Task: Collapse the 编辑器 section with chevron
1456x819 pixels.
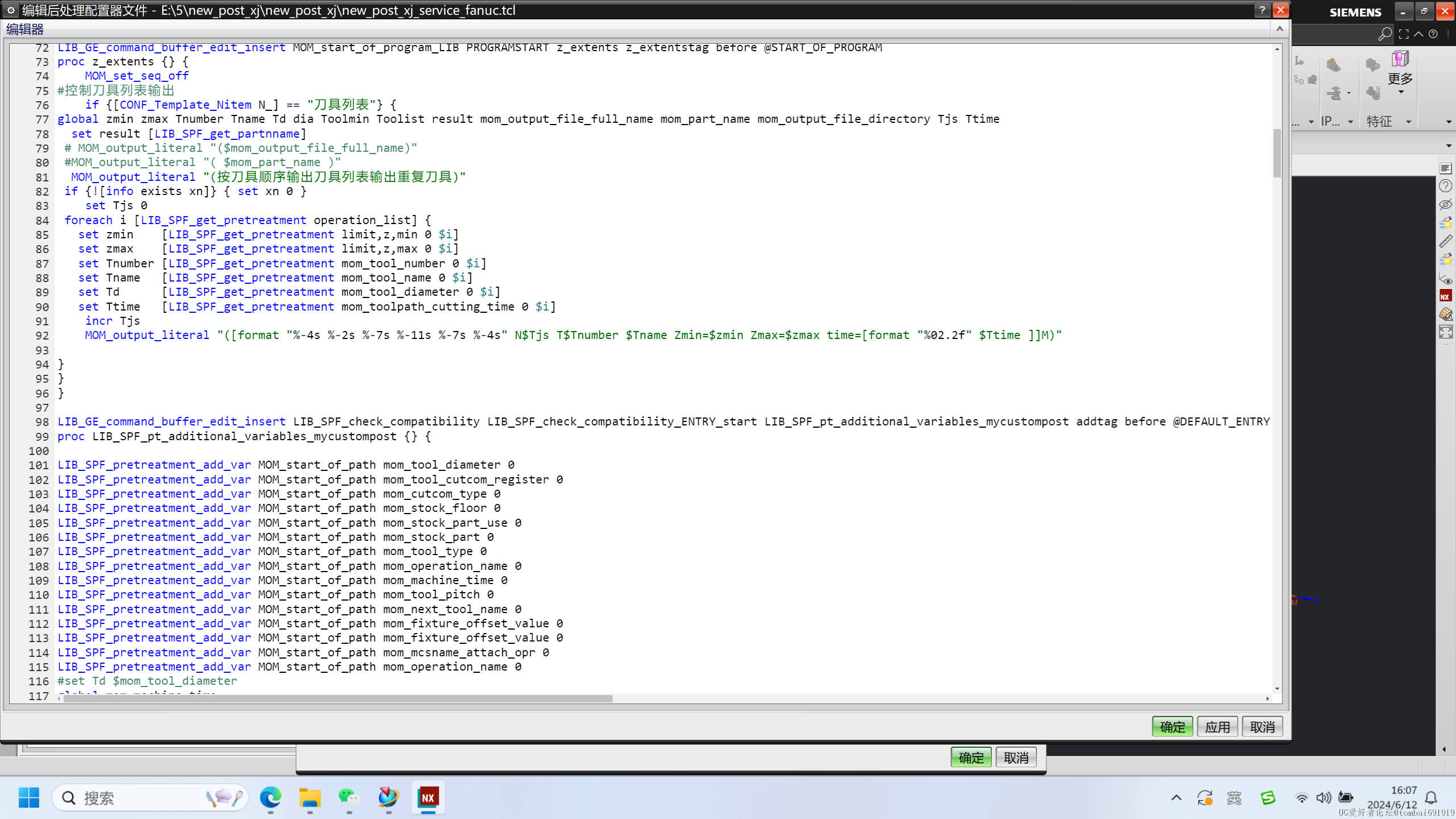Action: pos(1280,28)
